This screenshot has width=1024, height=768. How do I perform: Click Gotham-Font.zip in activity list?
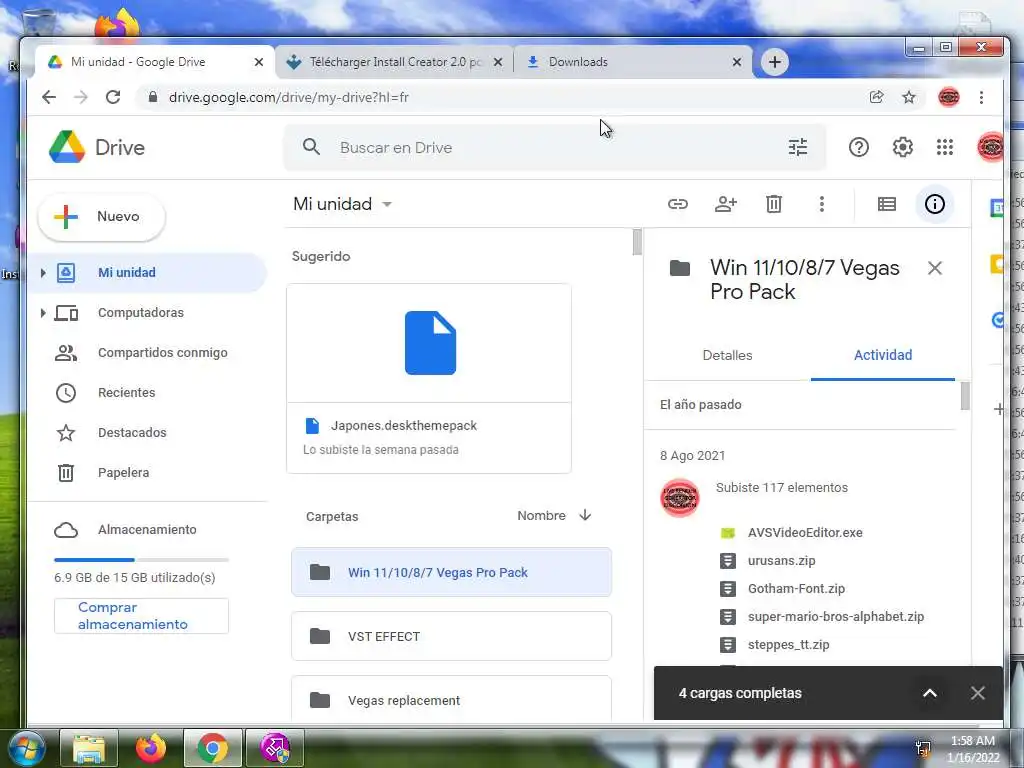796,588
